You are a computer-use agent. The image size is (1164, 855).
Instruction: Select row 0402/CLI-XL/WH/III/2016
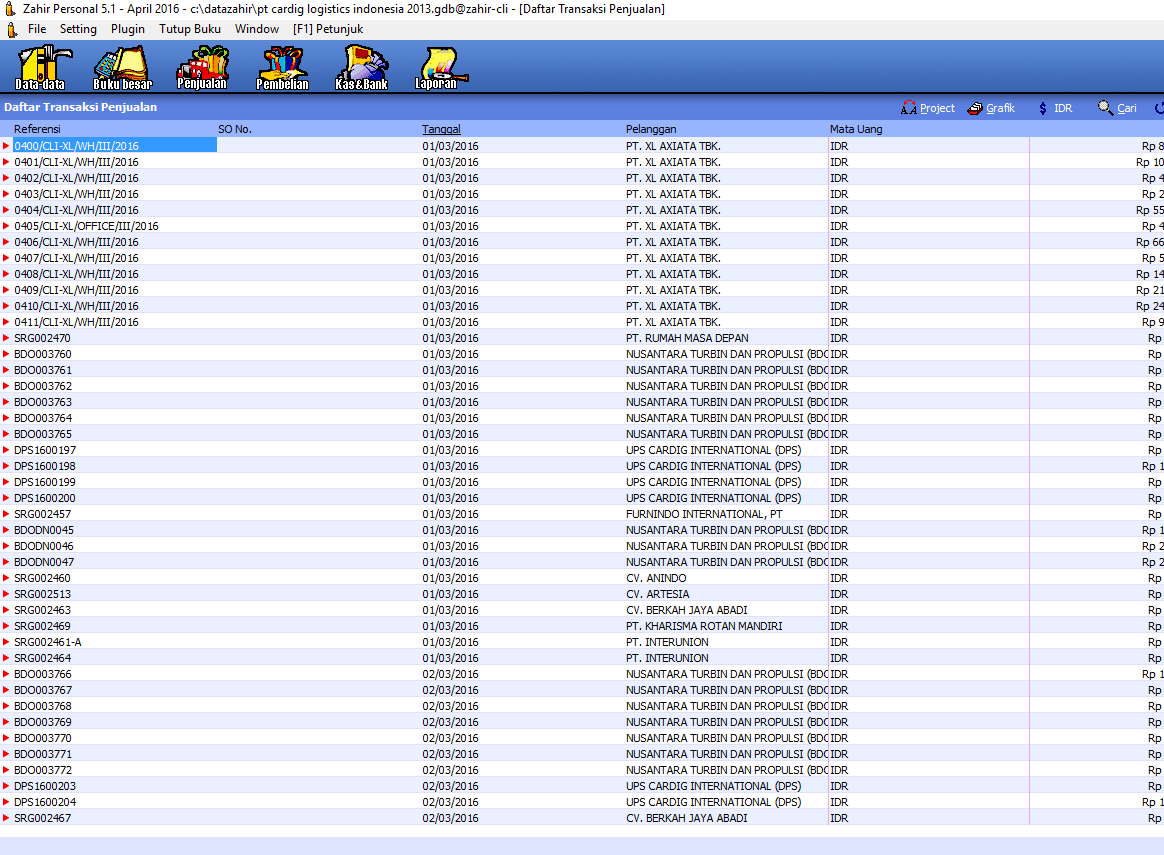pos(582,178)
